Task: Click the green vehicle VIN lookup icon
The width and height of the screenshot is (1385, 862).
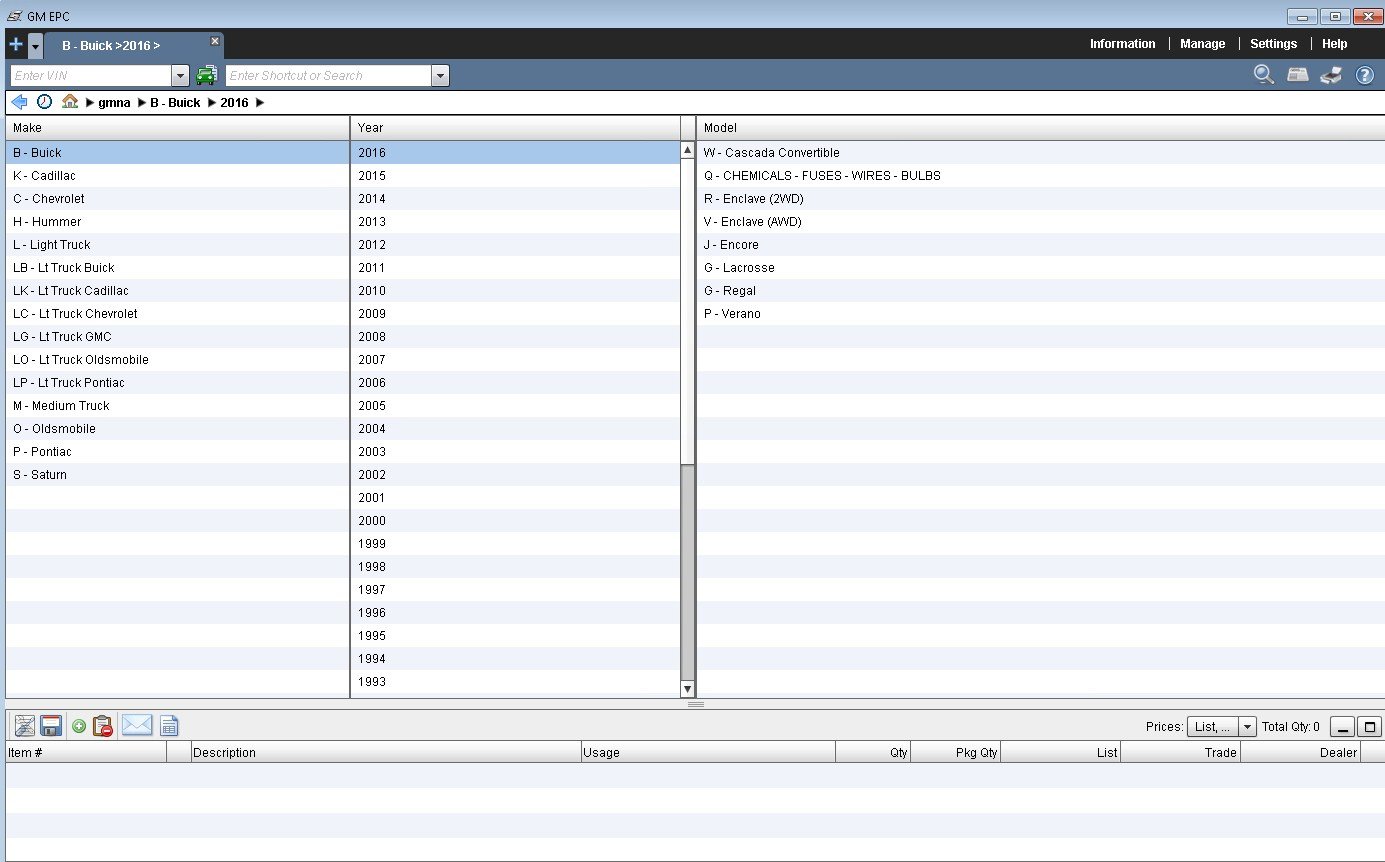Action: coord(206,75)
